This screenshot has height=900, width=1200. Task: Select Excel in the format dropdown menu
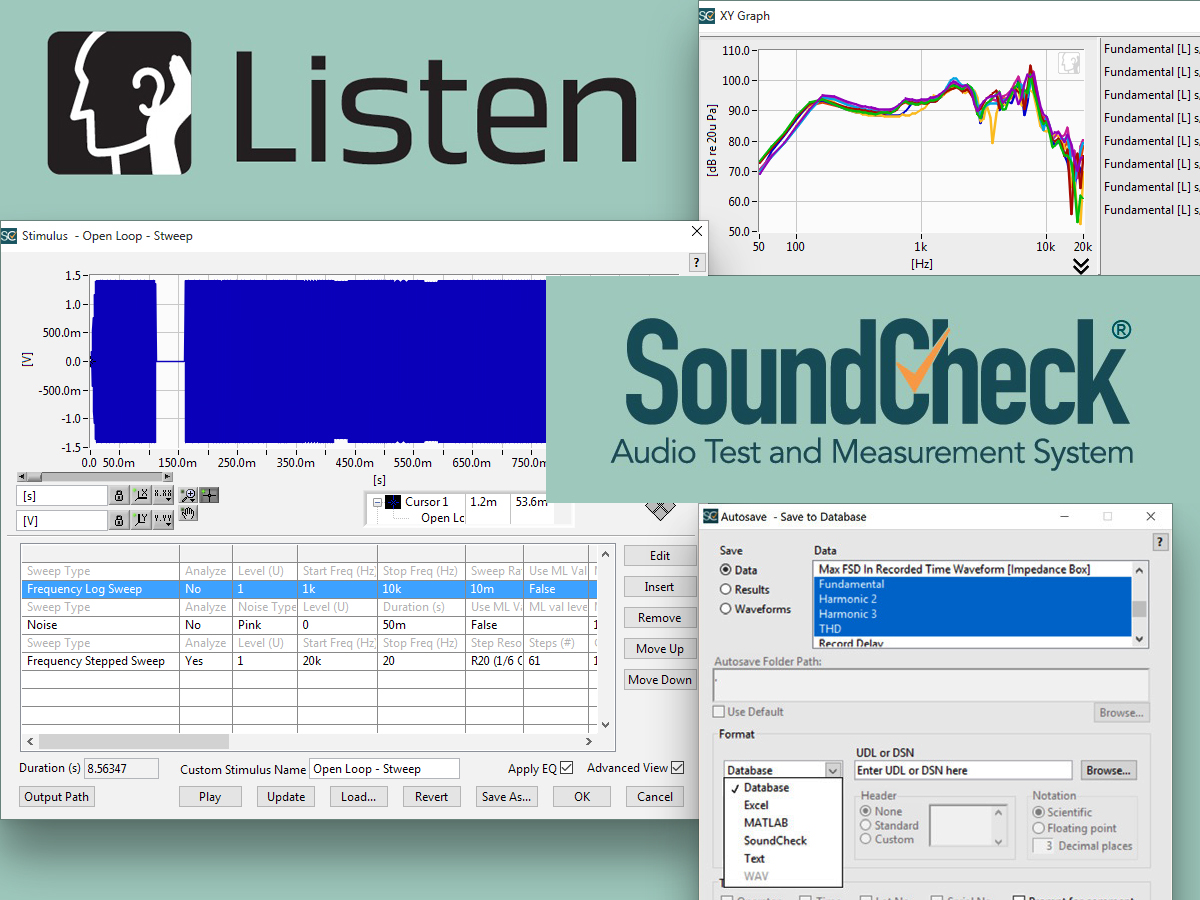pos(758,806)
